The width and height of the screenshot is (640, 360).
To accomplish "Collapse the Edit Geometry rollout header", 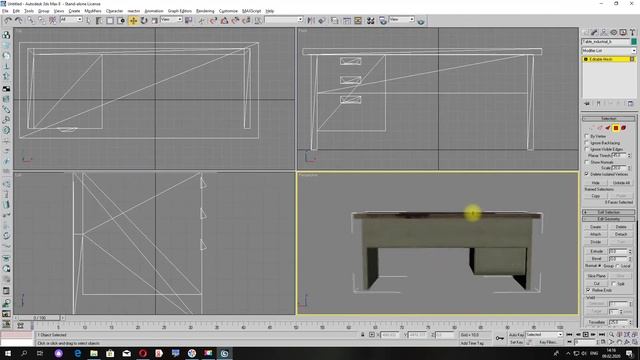I will click(609, 219).
